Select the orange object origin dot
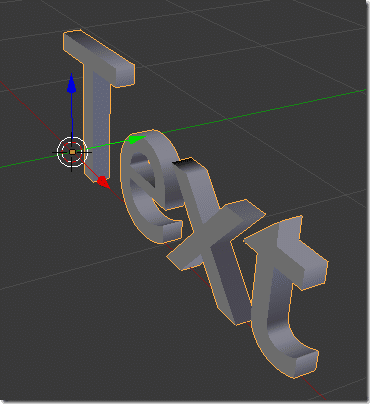The image size is (370, 404). coord(72,152)
